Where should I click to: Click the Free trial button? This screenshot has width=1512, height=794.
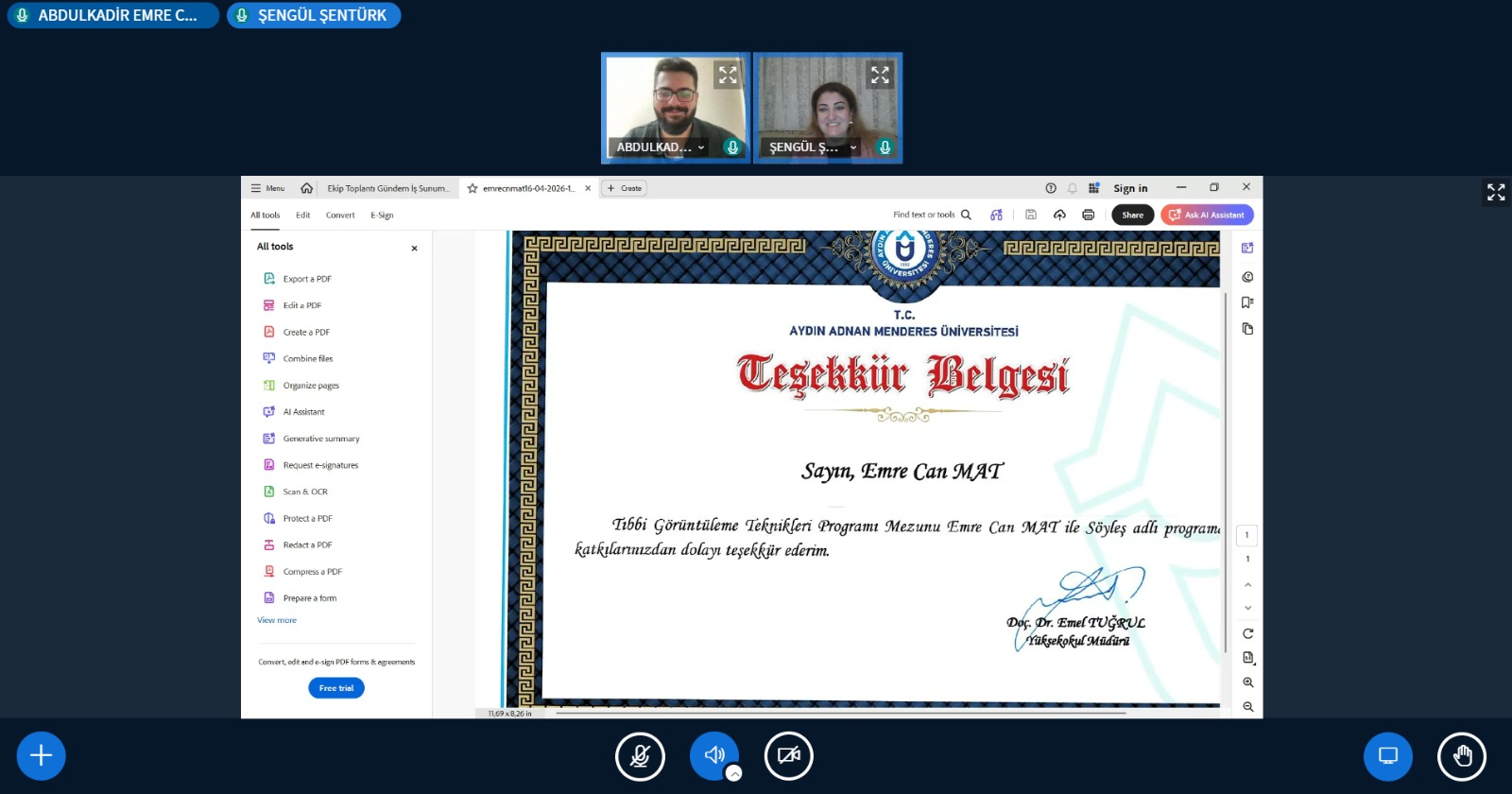tap(335, 688)
